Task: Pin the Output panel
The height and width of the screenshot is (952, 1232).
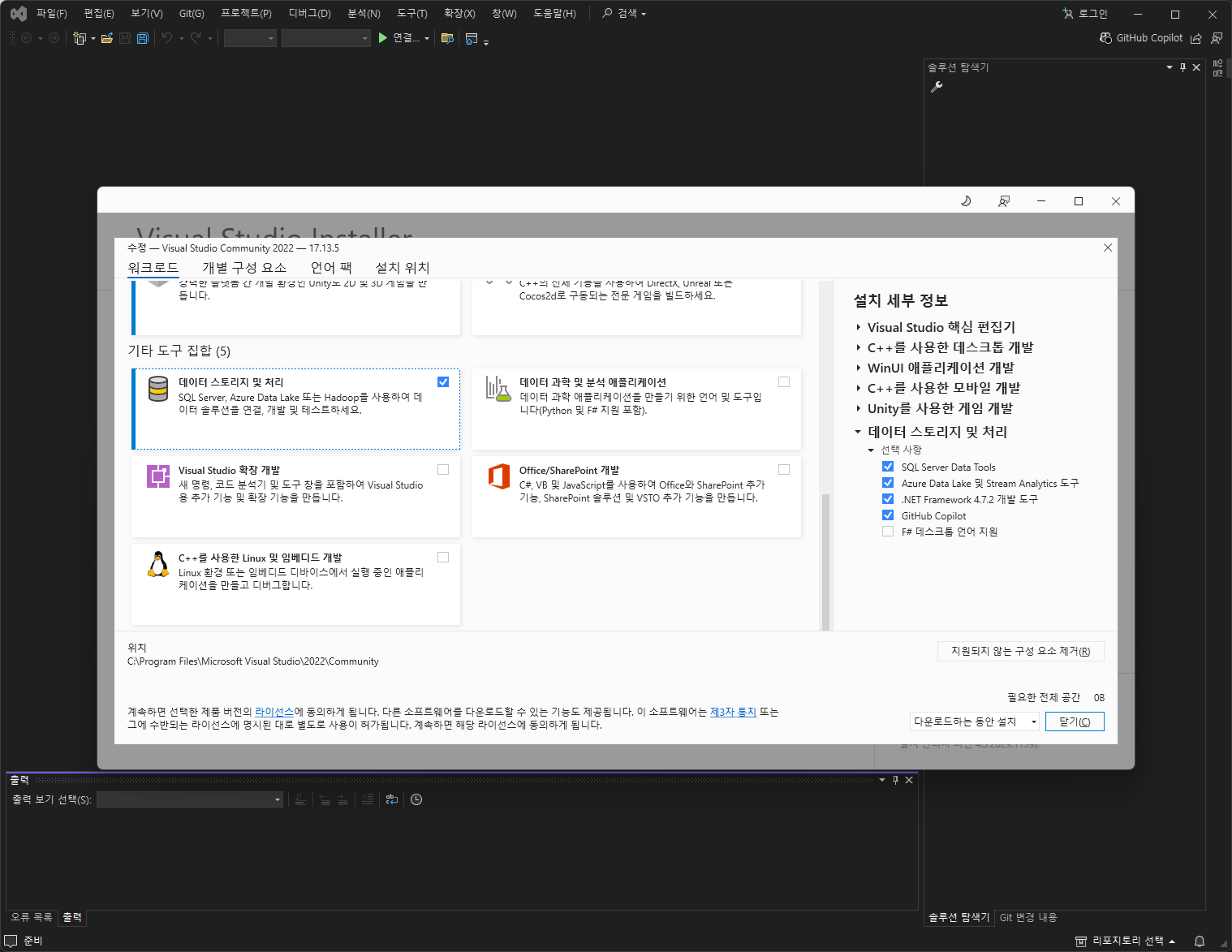Action: (895, 780)
